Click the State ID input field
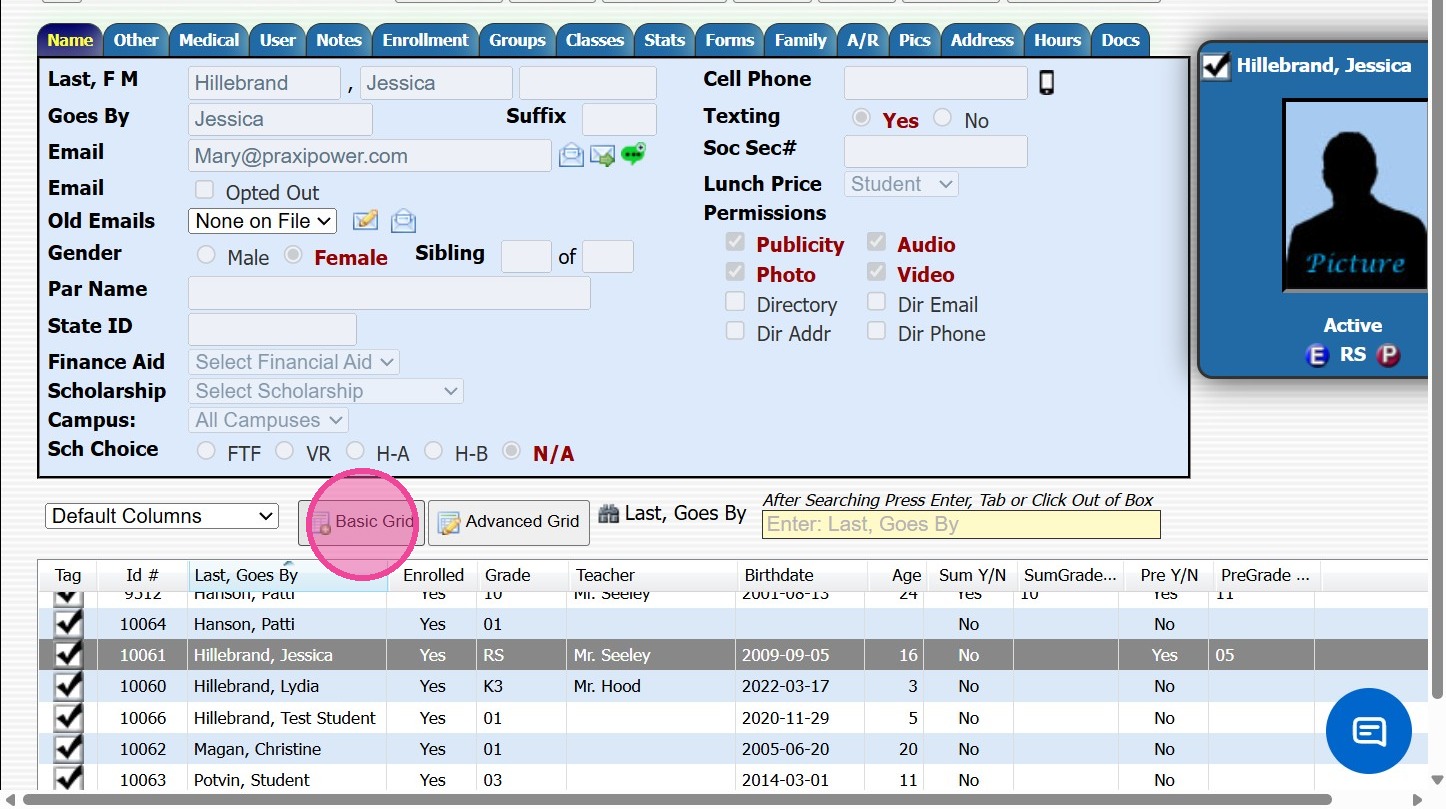Image resolution: width=1446 pixels, height=809 pixels. point(272,329)
